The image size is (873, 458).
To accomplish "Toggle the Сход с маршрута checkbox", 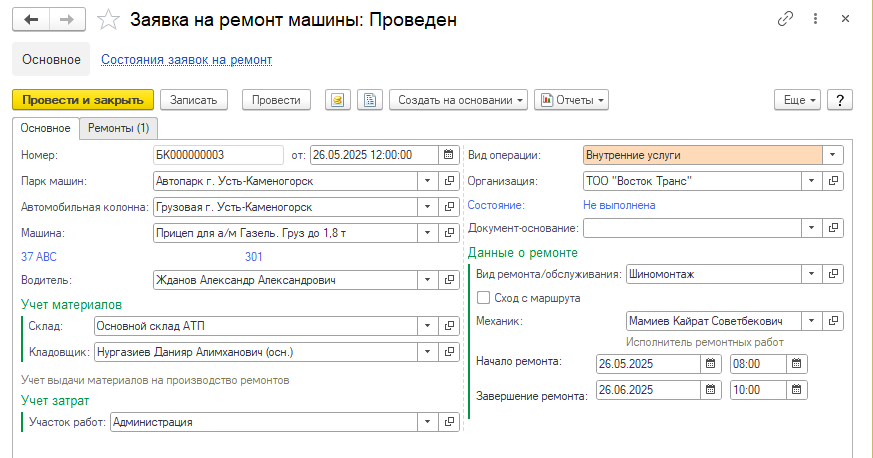I will (x=484, y=298).
